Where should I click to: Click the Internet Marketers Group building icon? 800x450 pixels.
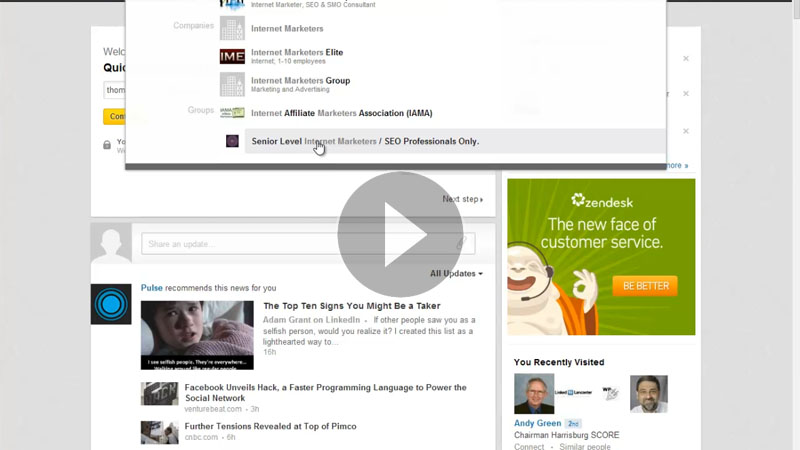pyautogui.click(x=232, y=84)
